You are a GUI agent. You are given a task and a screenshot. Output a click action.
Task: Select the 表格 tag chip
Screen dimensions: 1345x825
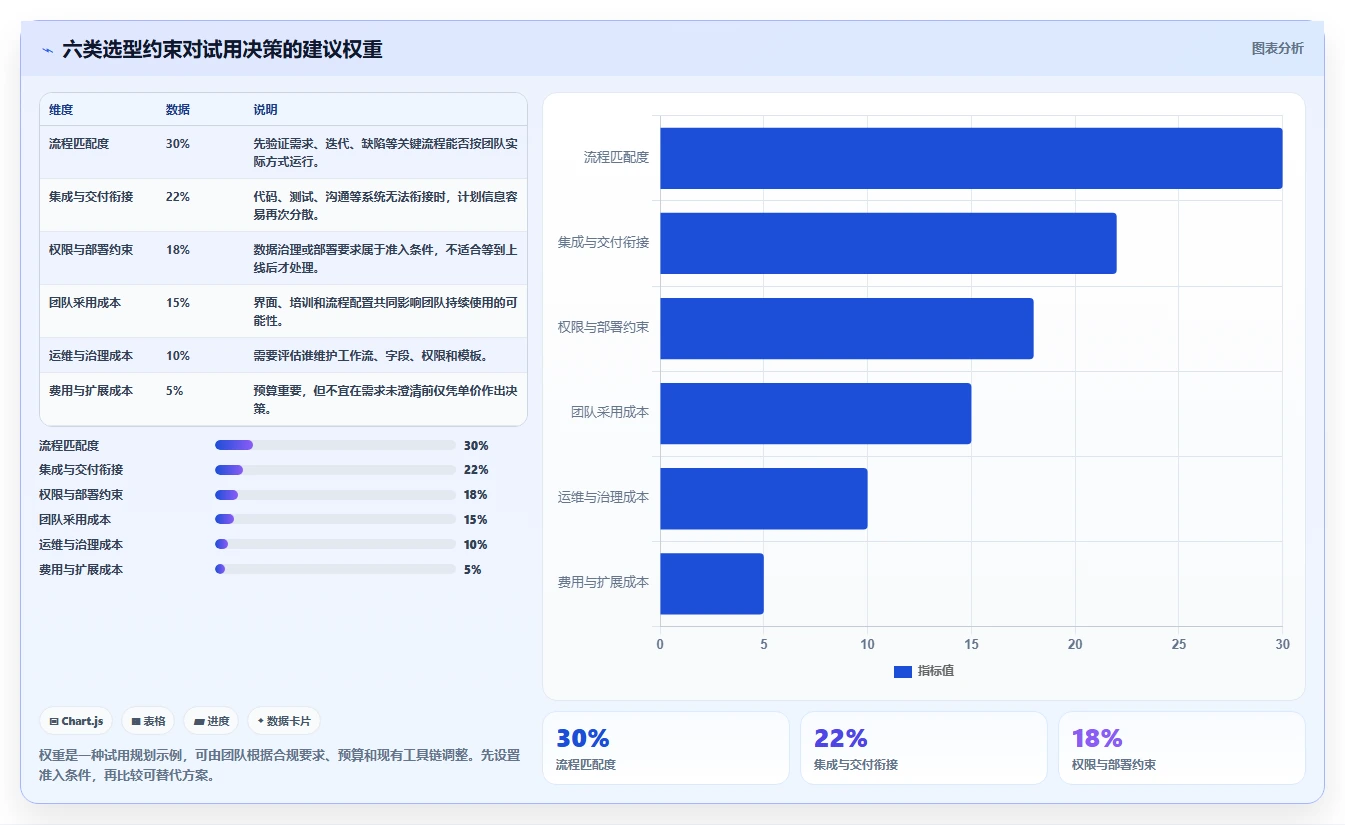148,721
